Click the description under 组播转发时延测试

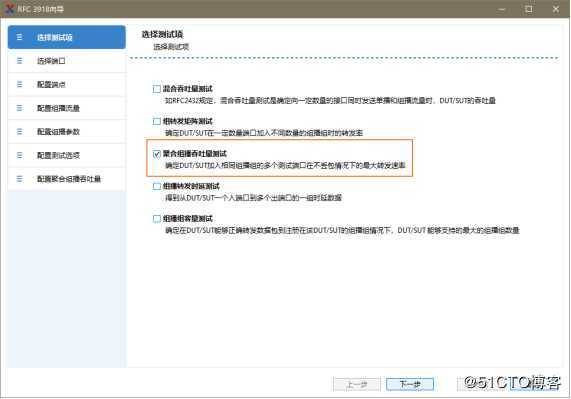click(x=253, y=198)
